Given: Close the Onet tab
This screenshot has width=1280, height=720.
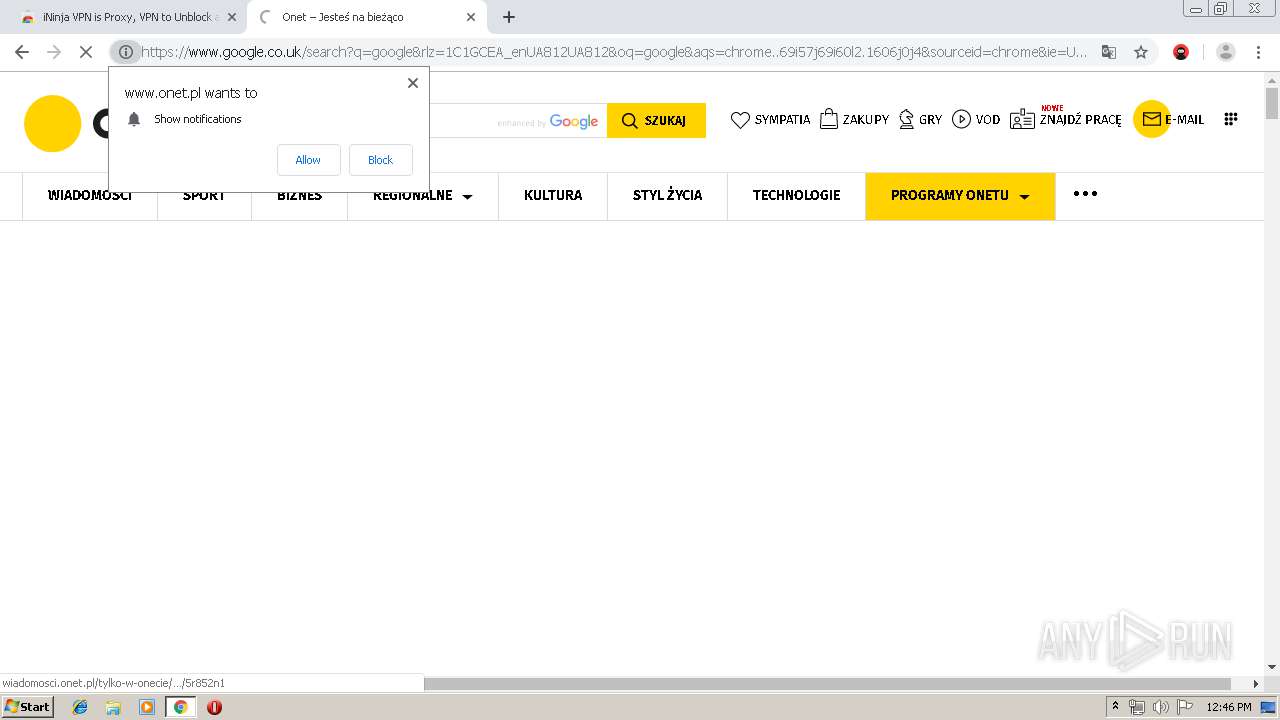Looking at the screenshot, I should pos(471,17).
